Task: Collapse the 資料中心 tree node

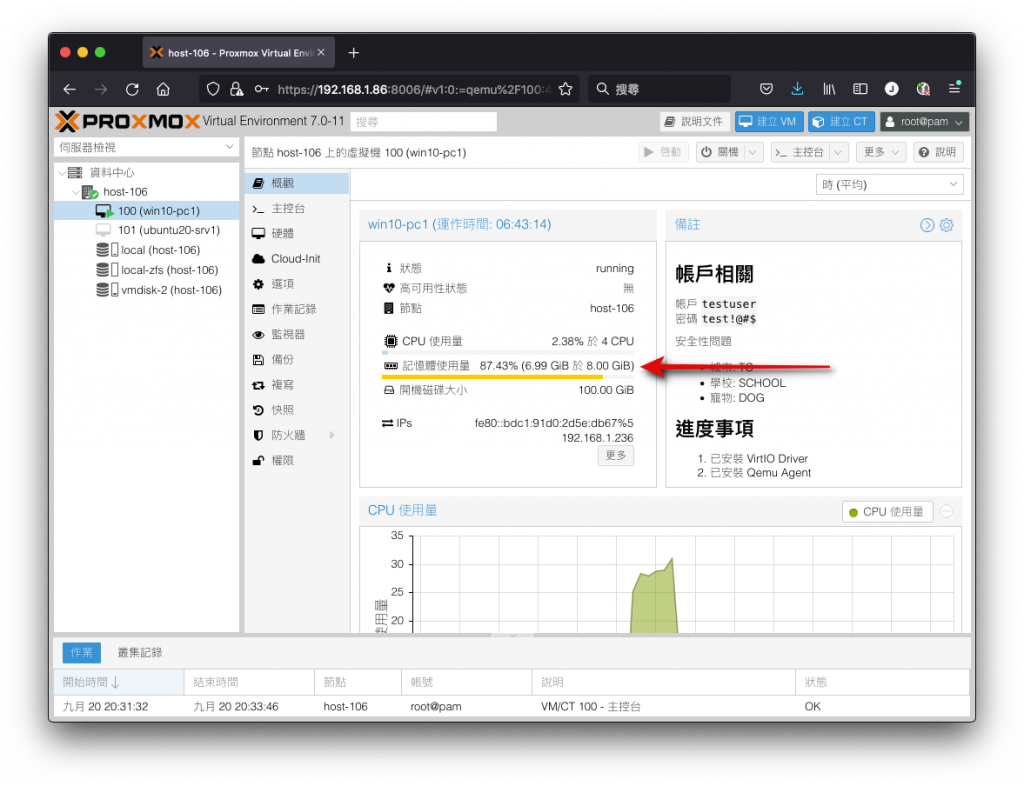Action: [62, 173]
